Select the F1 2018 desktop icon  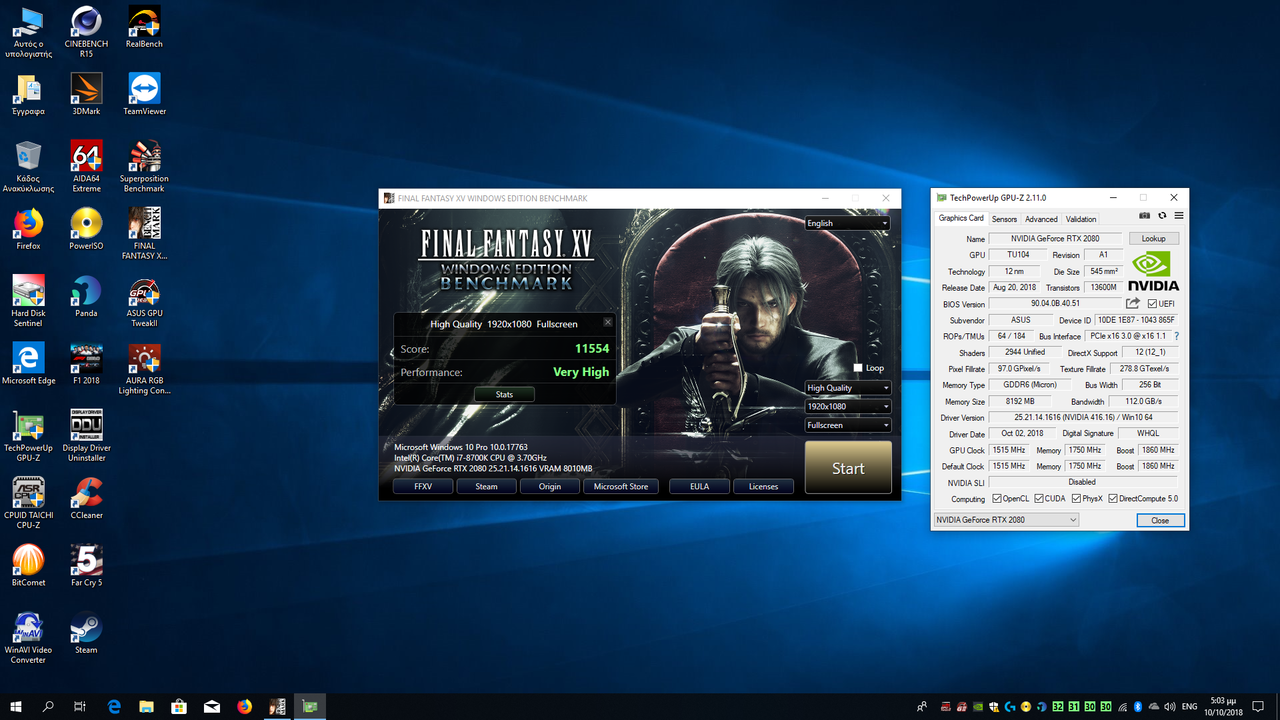pos(86,364)
